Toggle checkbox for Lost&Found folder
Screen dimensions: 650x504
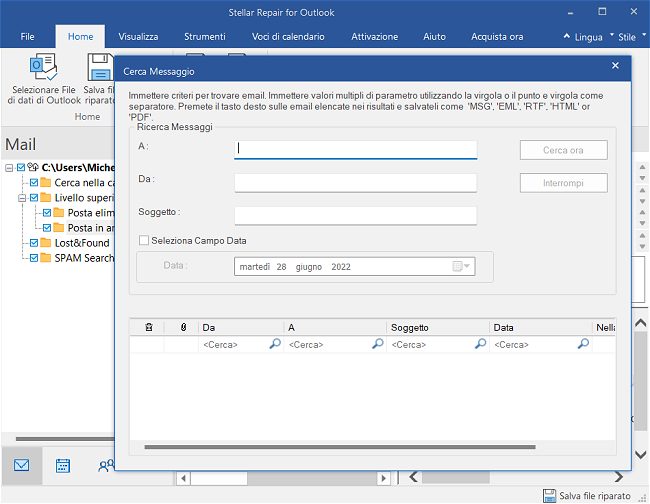tap(34, 243)
